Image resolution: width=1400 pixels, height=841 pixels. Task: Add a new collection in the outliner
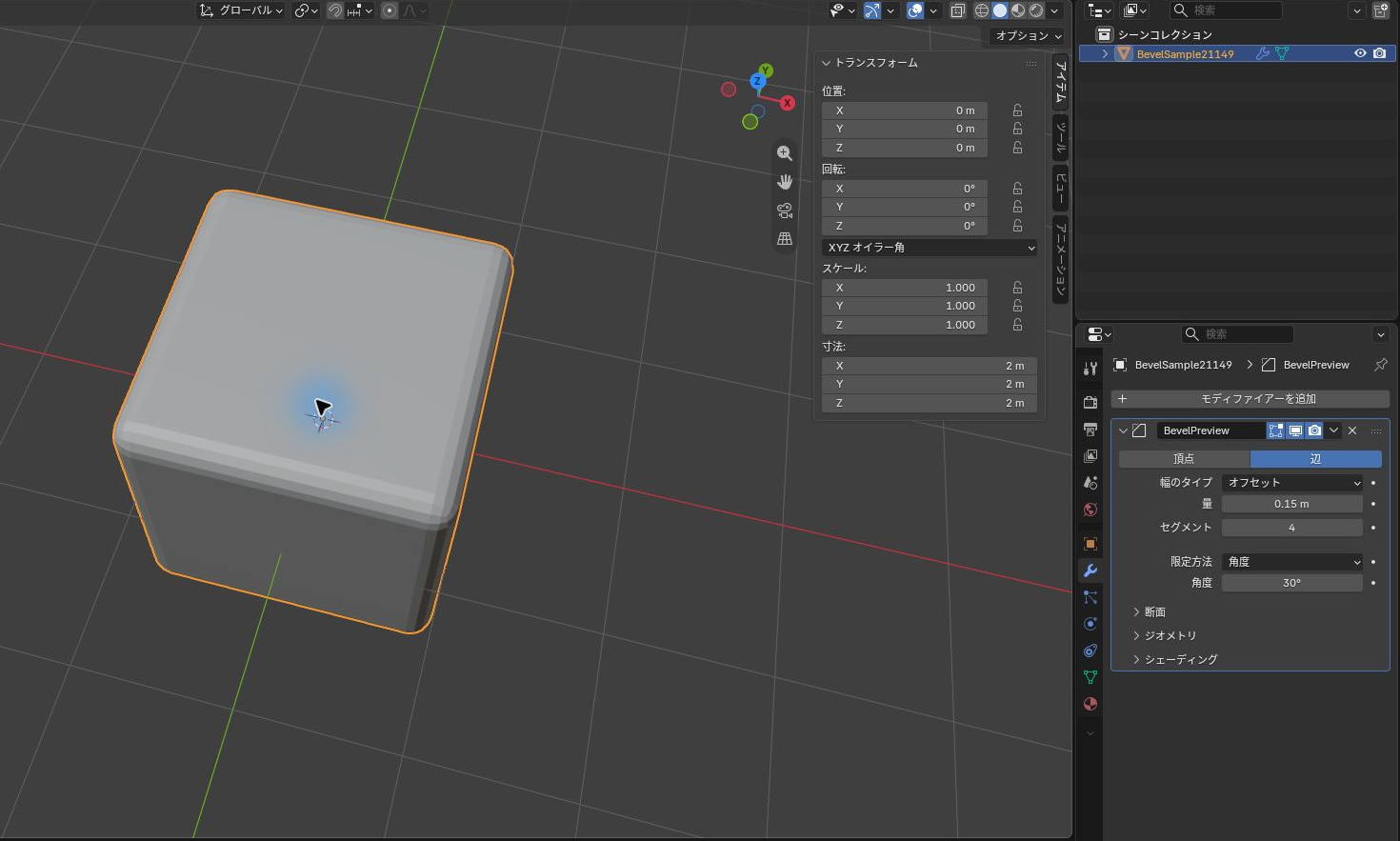pos(1381,10)
